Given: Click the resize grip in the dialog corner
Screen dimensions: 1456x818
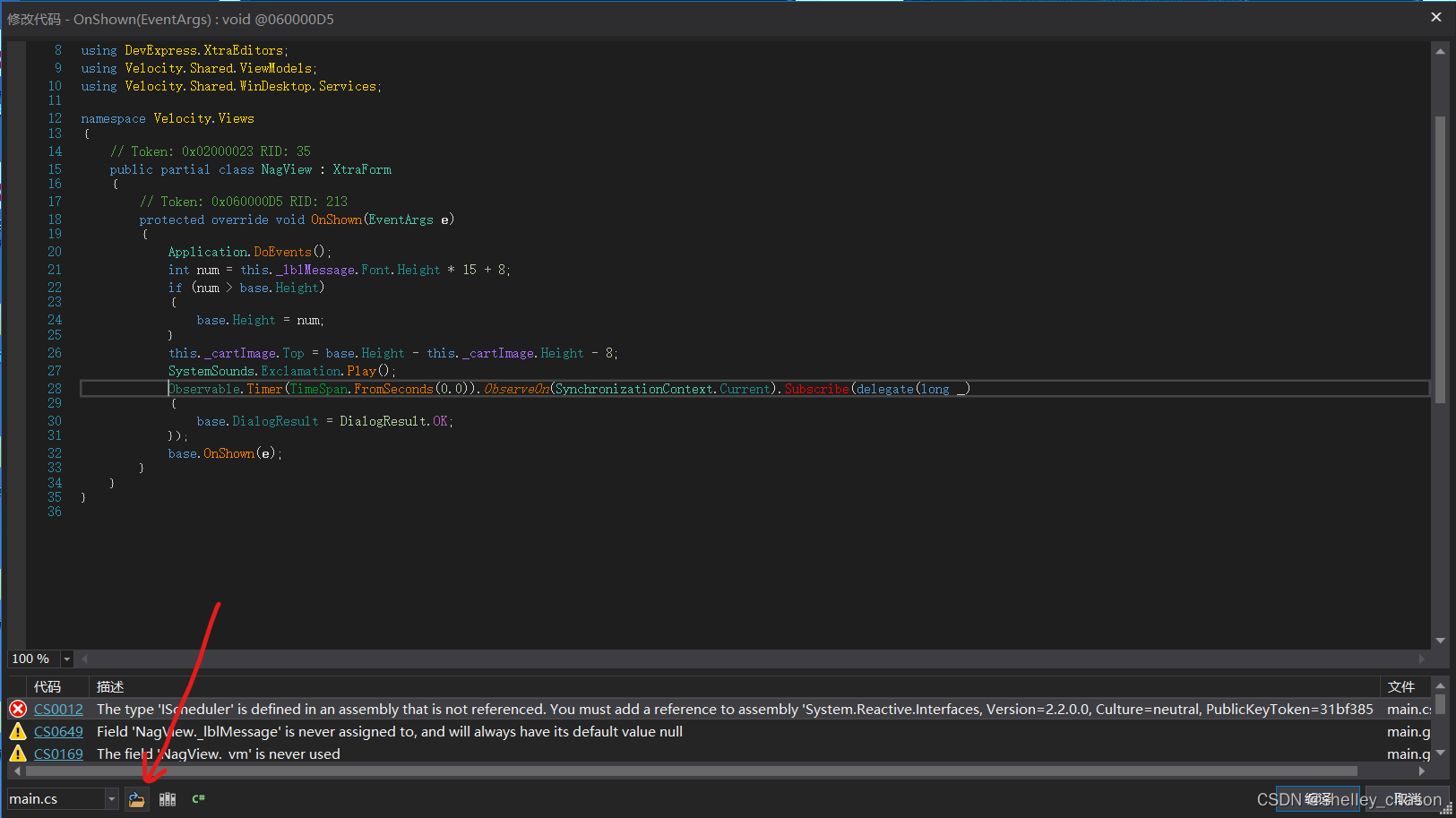Looking at the screenshot, I should 1447,809.
